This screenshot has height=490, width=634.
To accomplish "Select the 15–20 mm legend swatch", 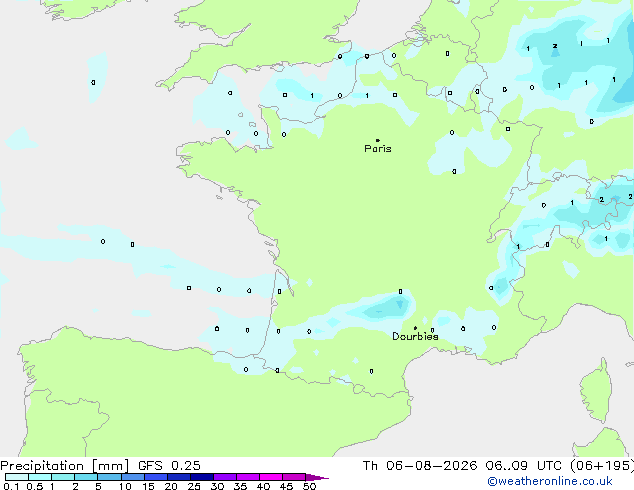I will point(155,477).
